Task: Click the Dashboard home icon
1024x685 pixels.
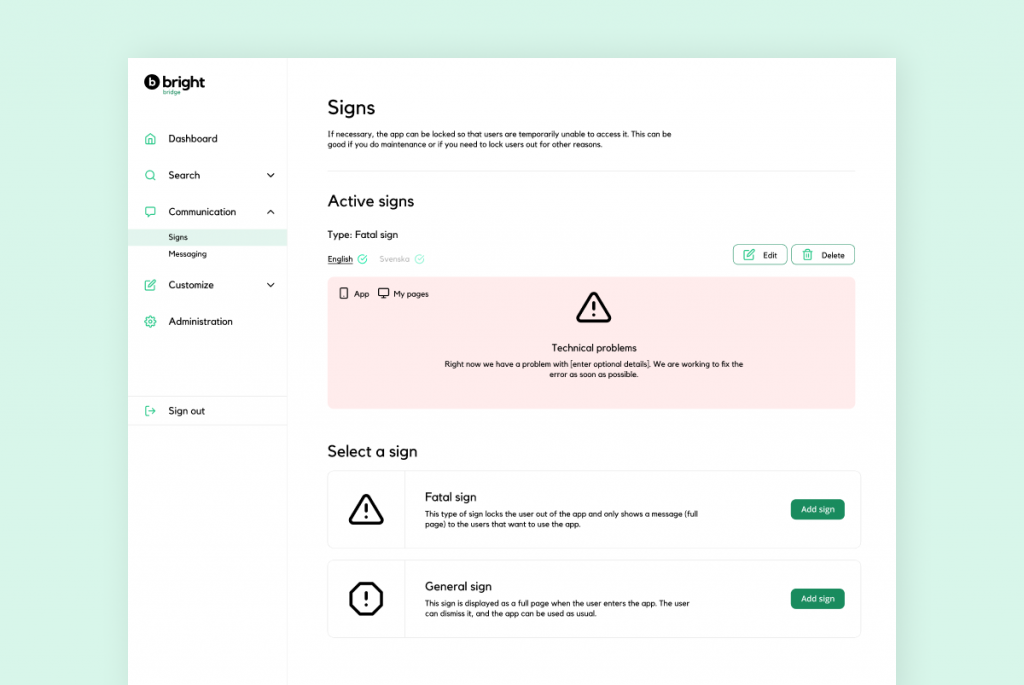Action: [150, 139]
